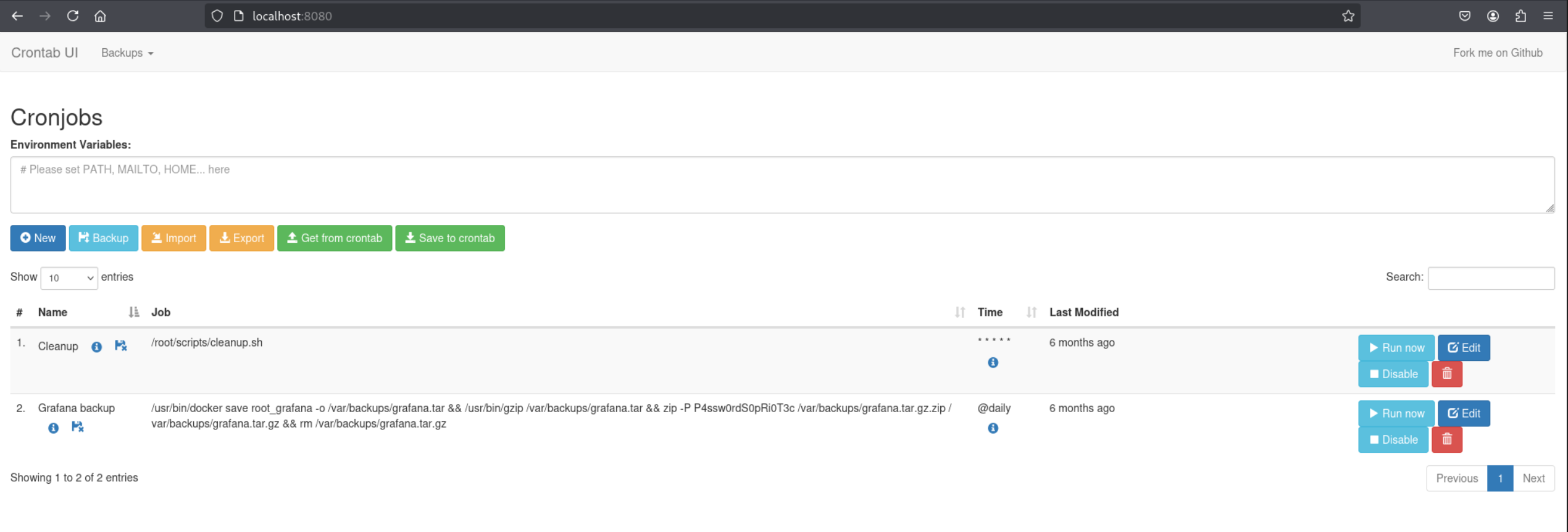
Task: Disable the Grafana backup cronjob
Action: tap(1393, 439)
